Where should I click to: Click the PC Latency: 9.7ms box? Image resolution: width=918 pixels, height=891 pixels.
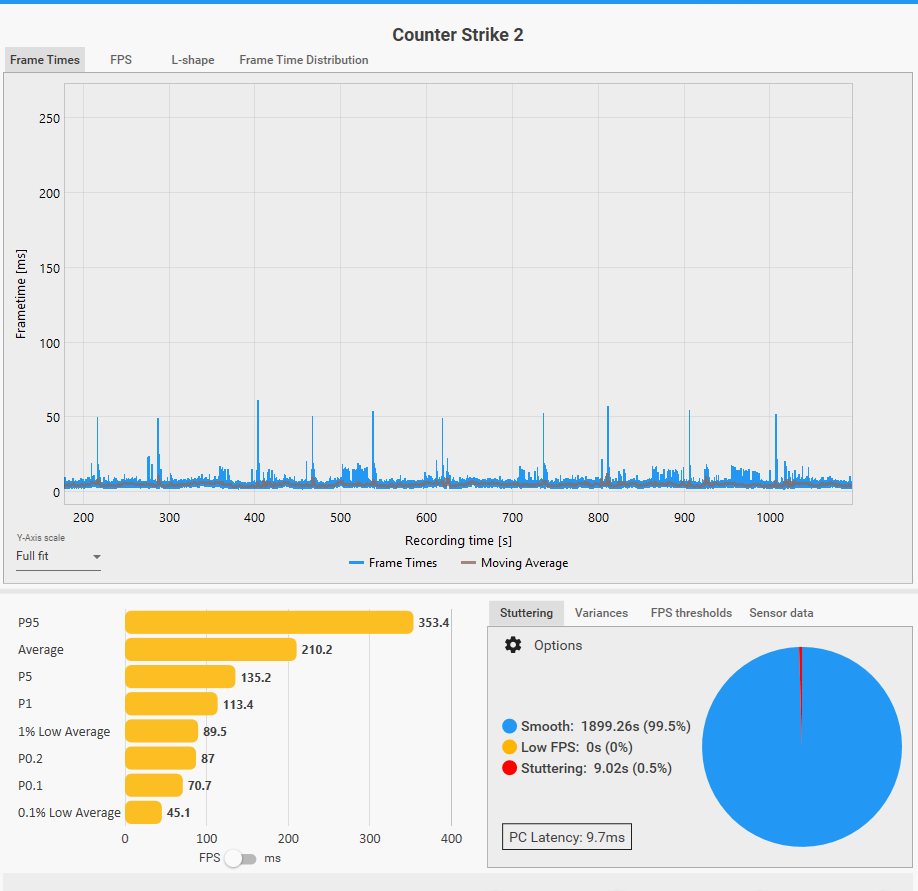point(567,837)
